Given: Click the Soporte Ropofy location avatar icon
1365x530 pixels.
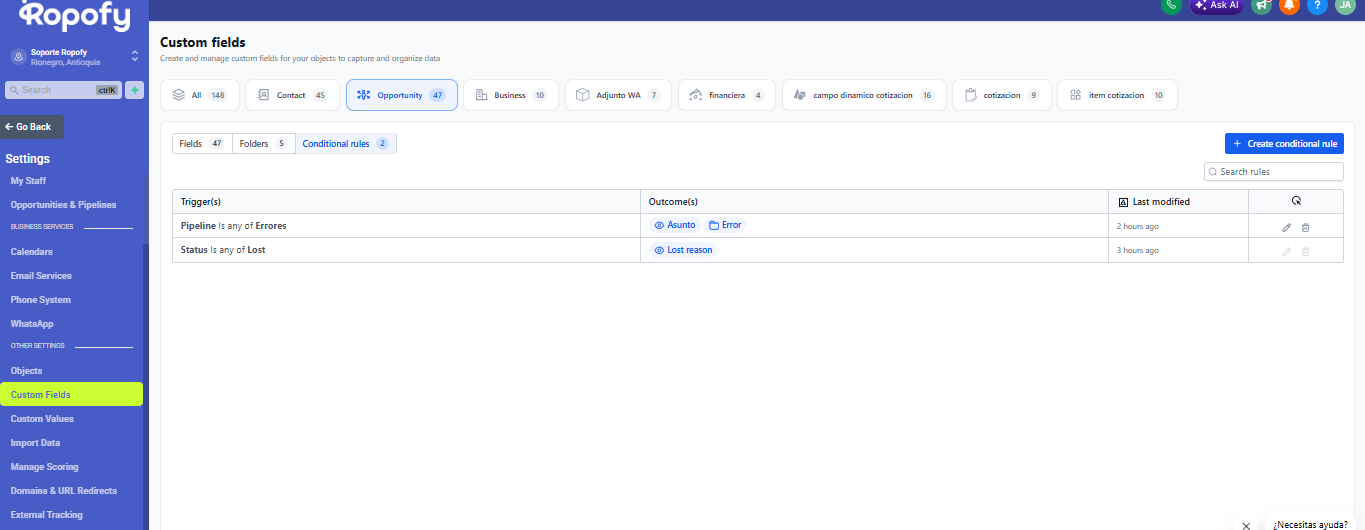Looking at the screenshot, I should (18, 57).
